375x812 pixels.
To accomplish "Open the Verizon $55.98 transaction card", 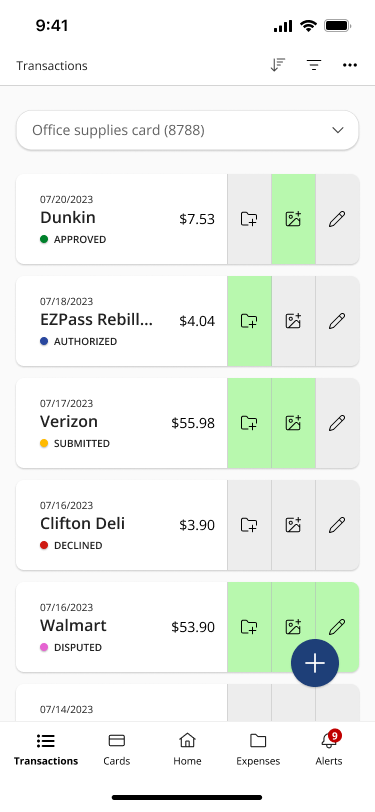I will click(x=122, y=423).
